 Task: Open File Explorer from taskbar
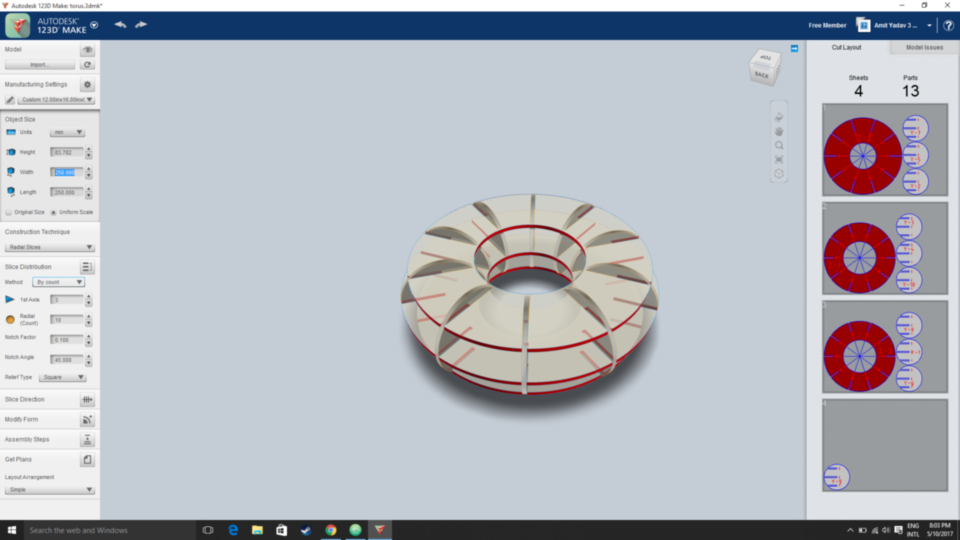click(257, 530)
